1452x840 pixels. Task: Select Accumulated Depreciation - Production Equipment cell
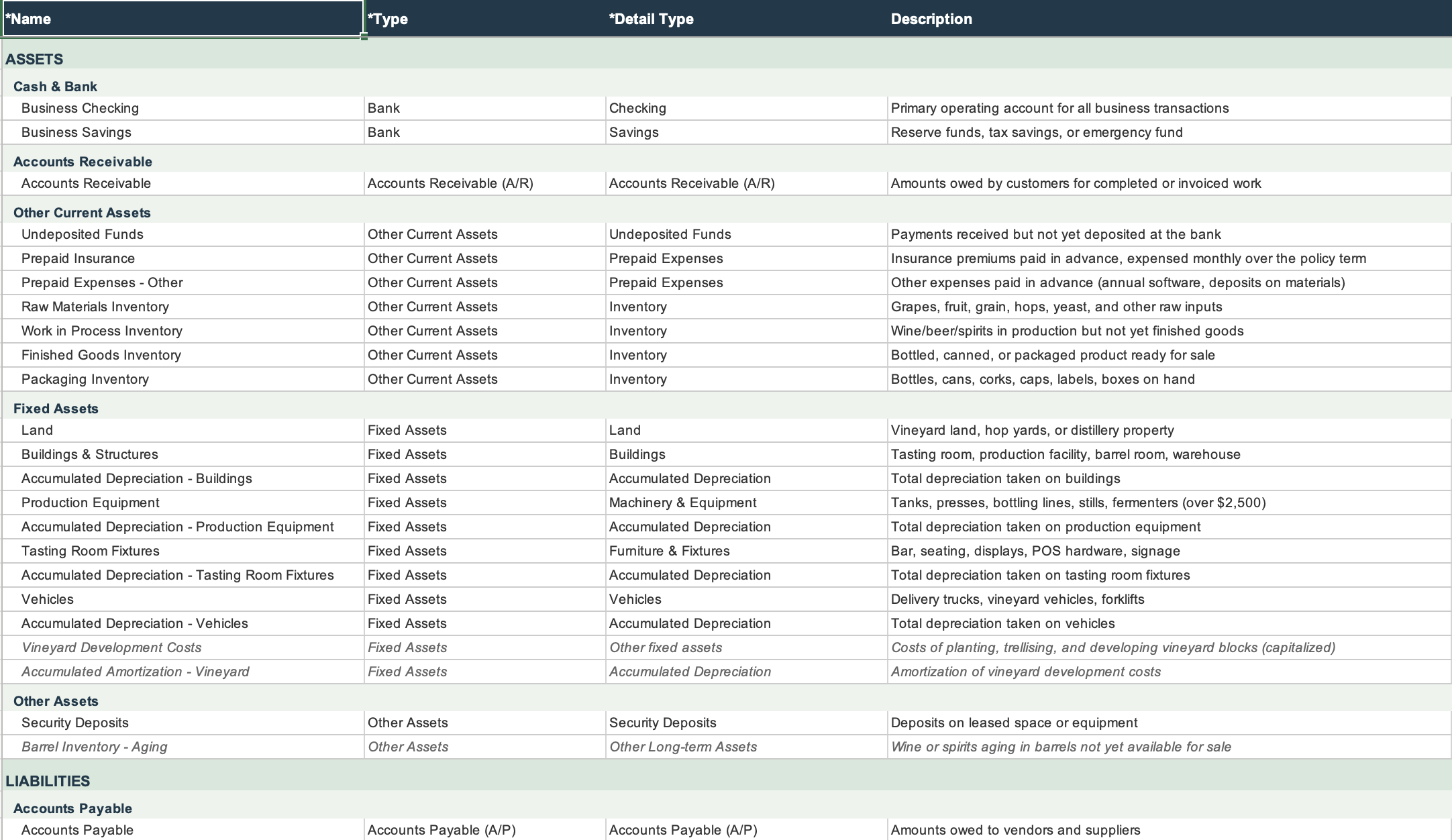click(x=183, y=527)
